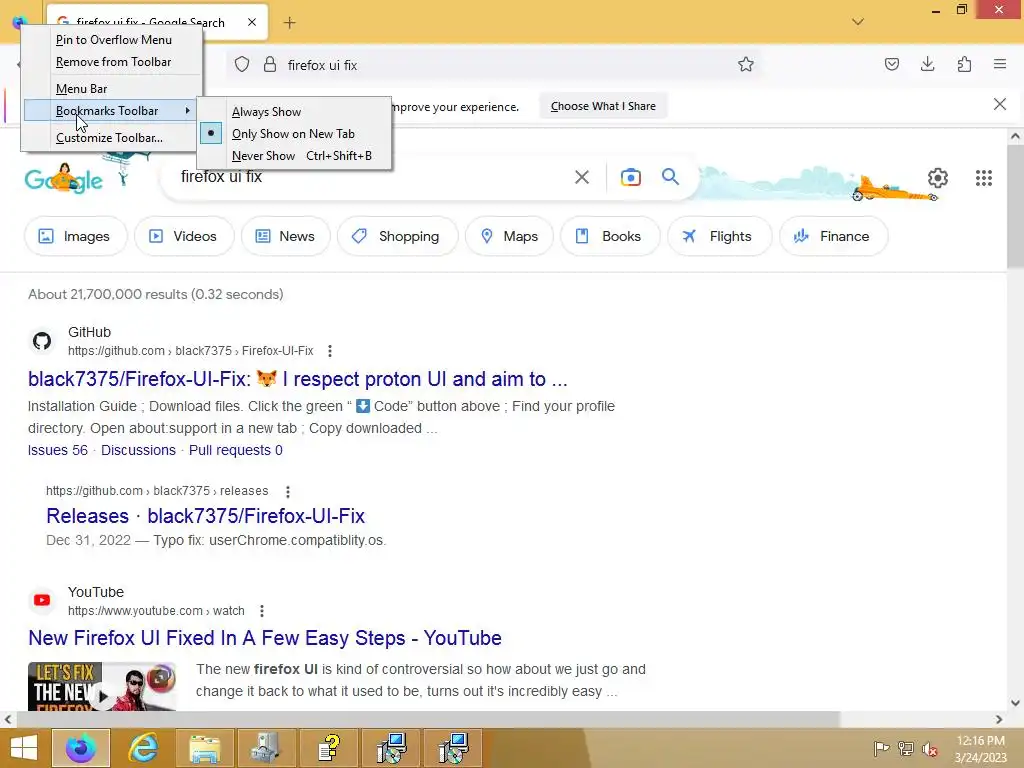Open File Explorer from taskbar

[205, 748]
